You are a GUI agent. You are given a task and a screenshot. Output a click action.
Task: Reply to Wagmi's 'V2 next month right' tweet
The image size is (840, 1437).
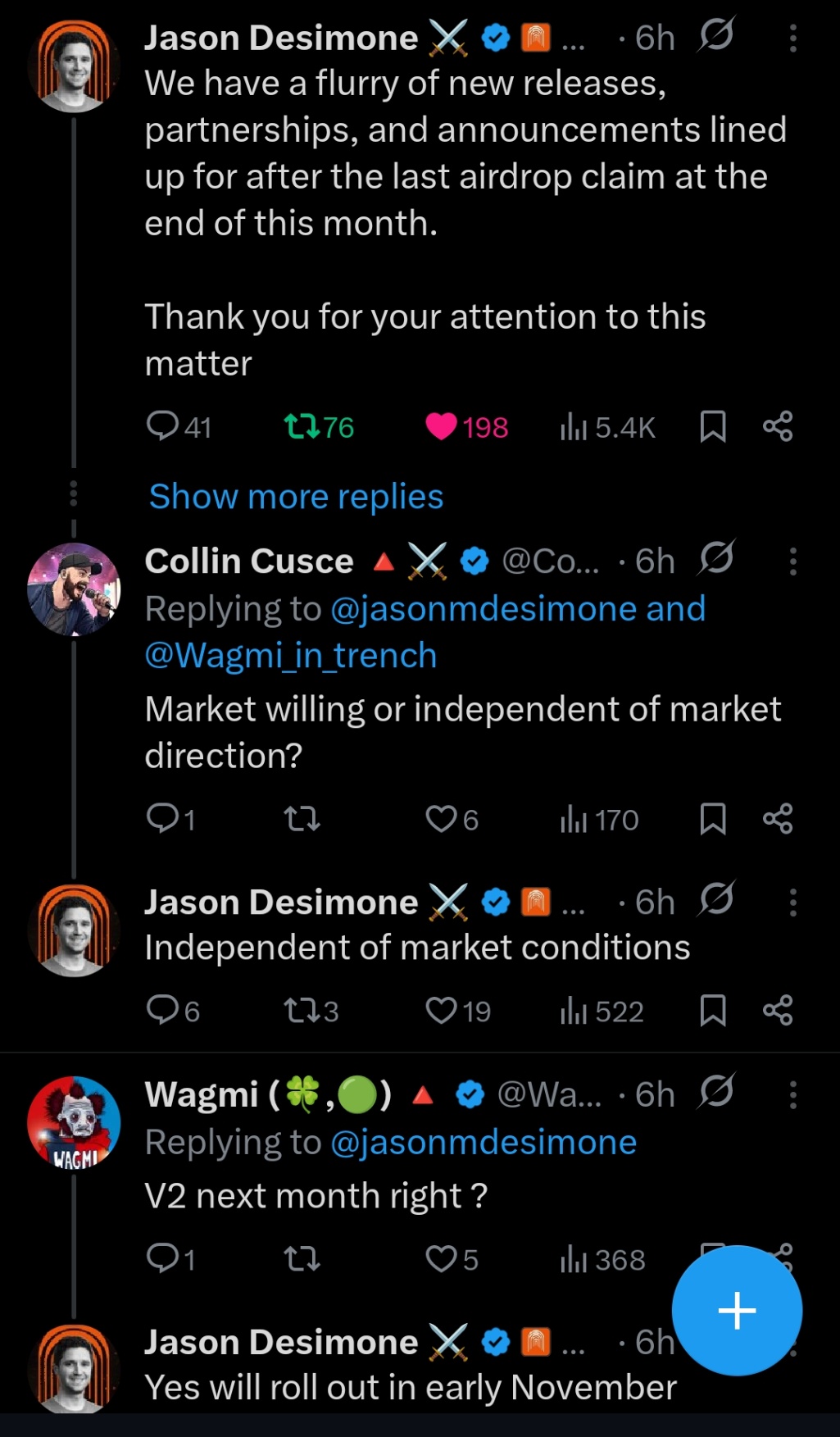pyautogui.click(x=163, y=1258)
